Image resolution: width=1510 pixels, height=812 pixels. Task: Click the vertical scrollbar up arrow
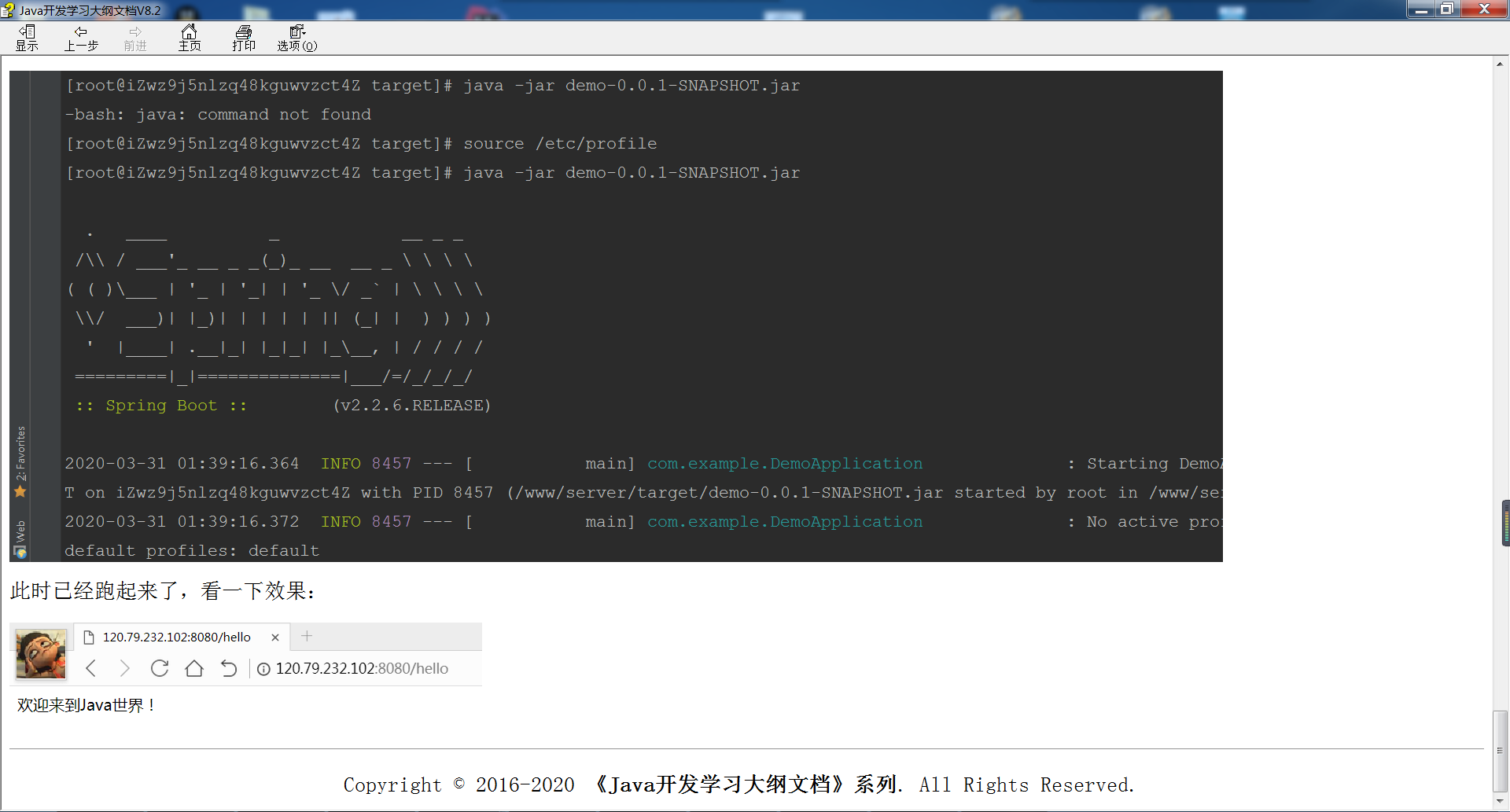(1501, 64)
